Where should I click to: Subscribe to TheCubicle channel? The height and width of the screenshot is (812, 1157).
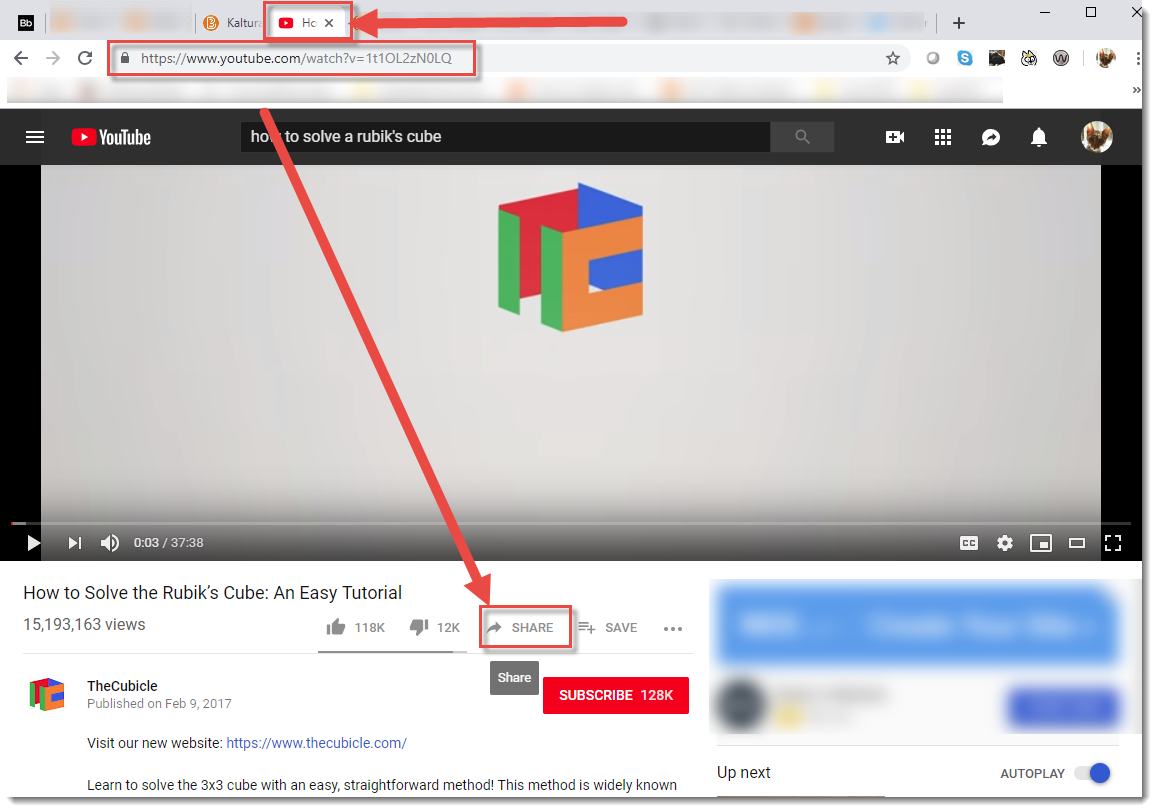(x=615, y=695)
